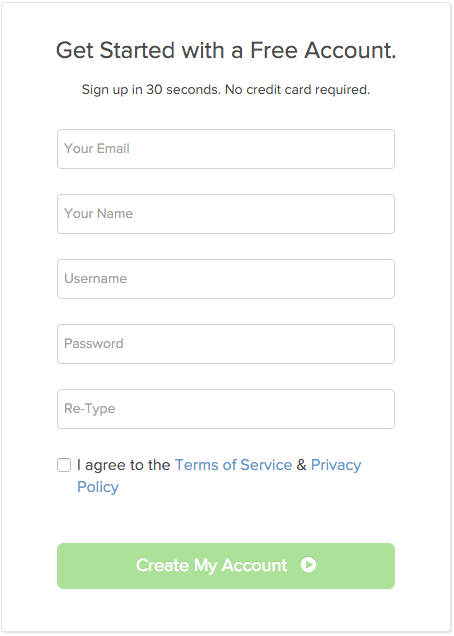Activate the Username input box
The image size is (454, 636).
click(x=226, y=279)
